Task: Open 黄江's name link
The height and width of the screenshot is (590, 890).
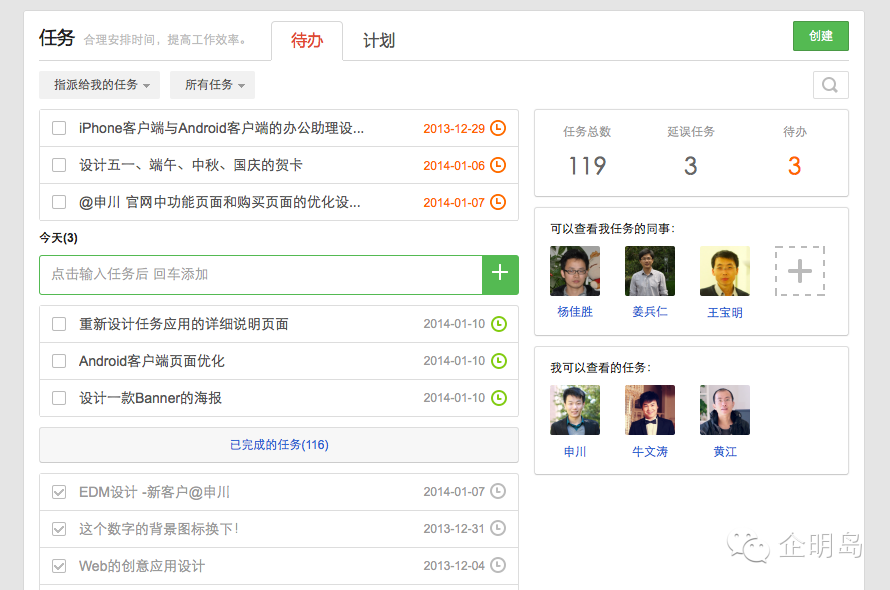Action: point(725,451)
